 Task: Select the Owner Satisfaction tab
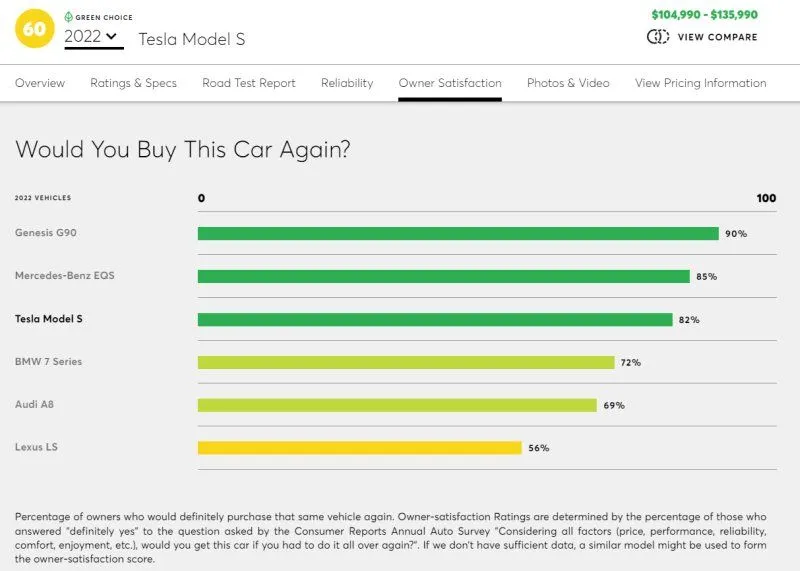[450, 83]
